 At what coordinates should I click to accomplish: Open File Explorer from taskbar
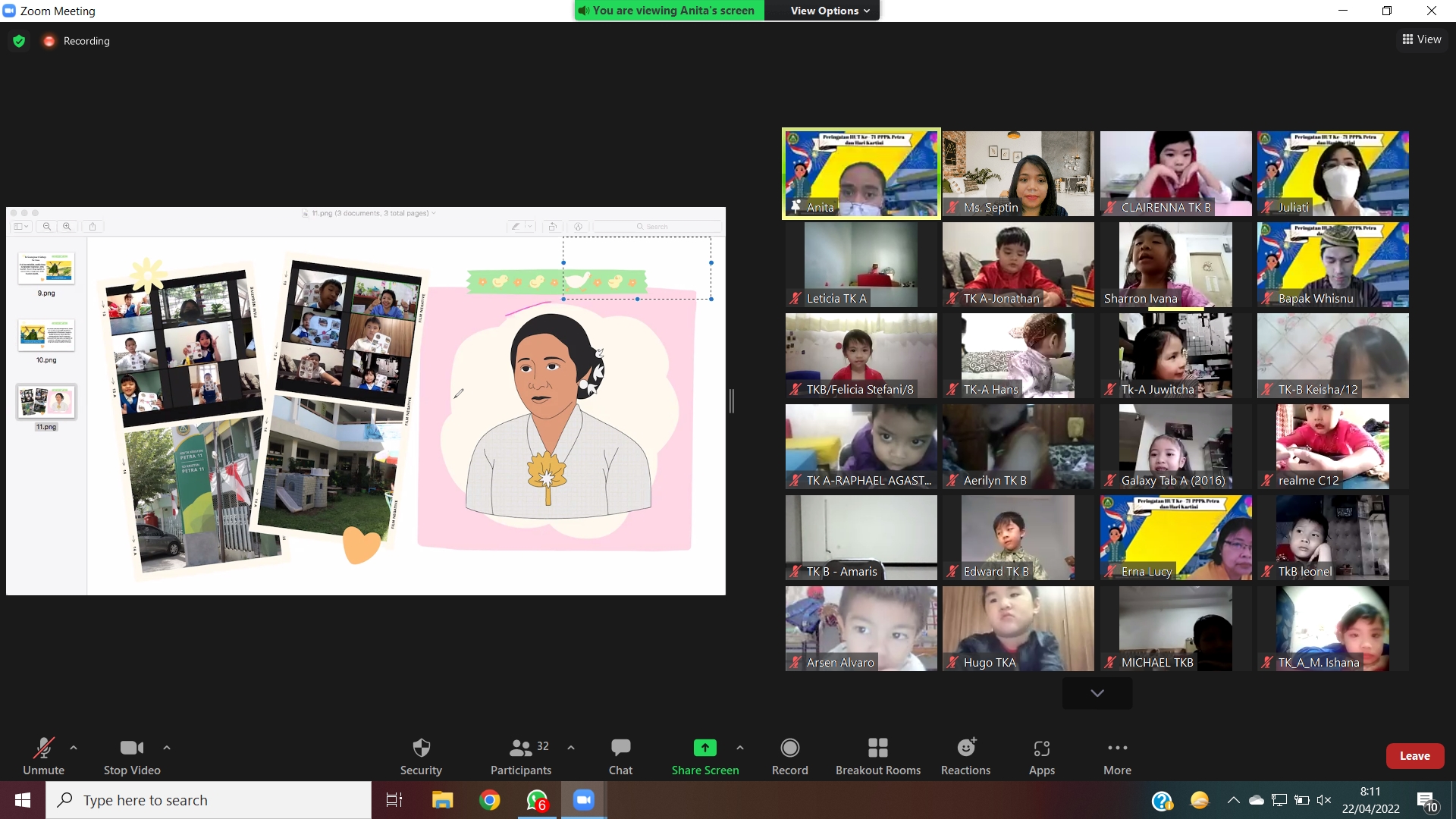click(x=442, y=800)
